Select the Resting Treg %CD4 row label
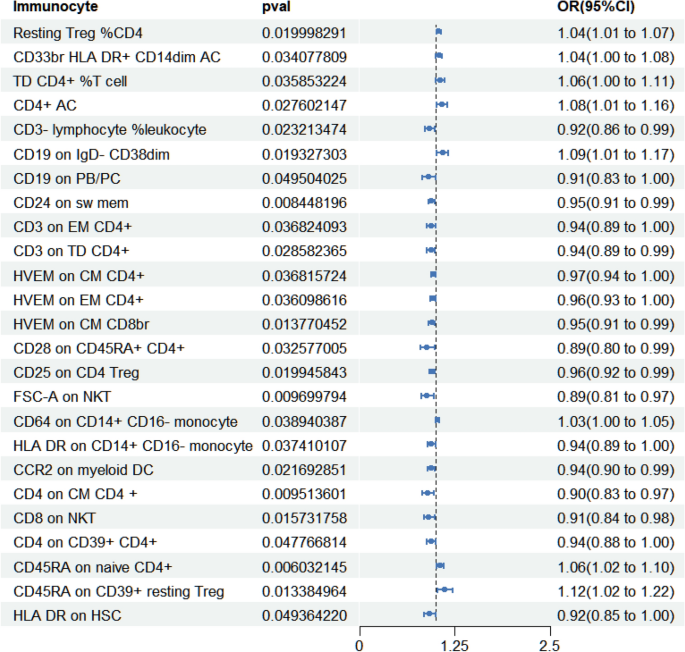 (78, 33)
